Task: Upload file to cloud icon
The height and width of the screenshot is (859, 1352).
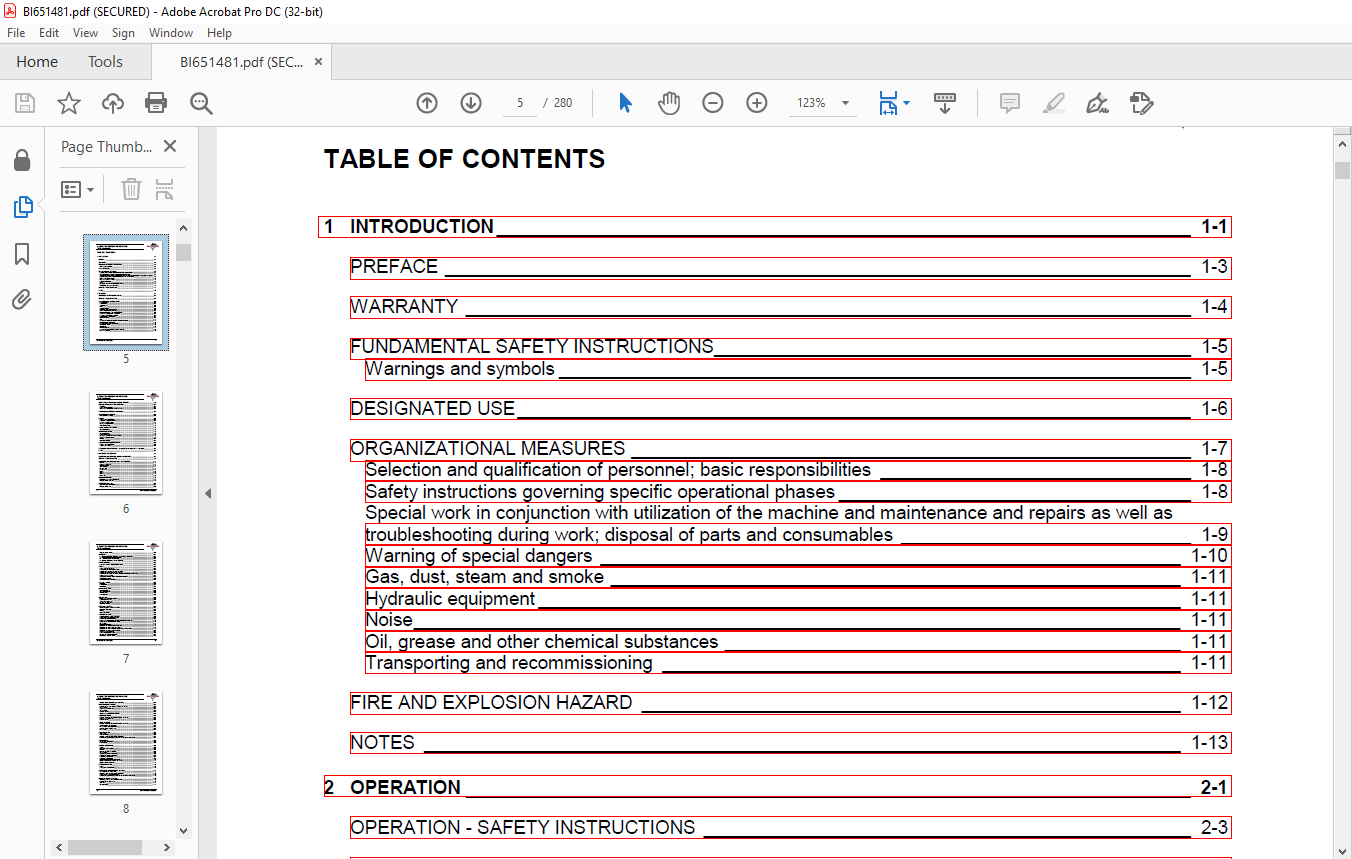Action: tap(113, 103)
